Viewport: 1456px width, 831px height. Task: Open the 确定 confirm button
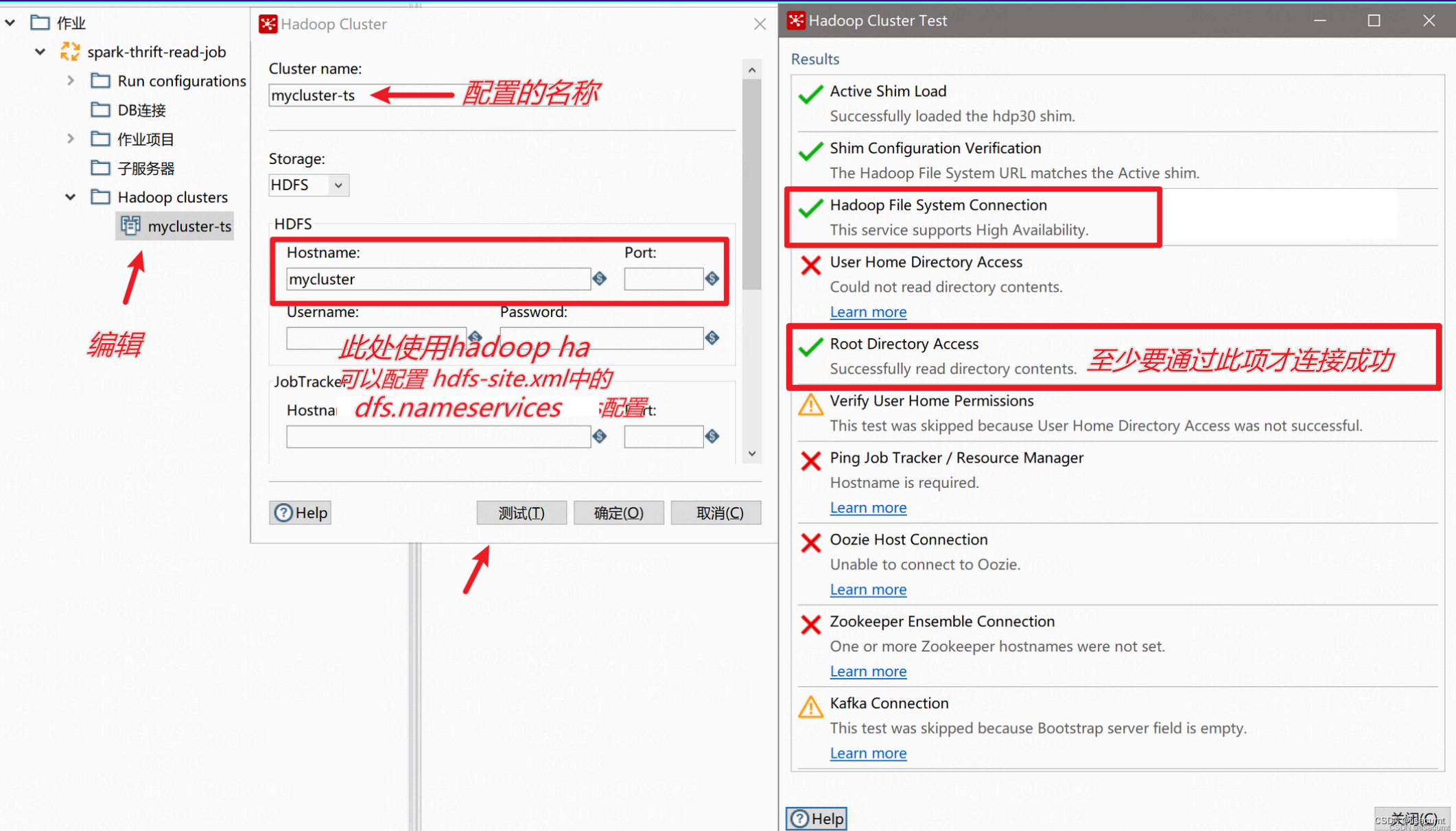coord(618,512)
